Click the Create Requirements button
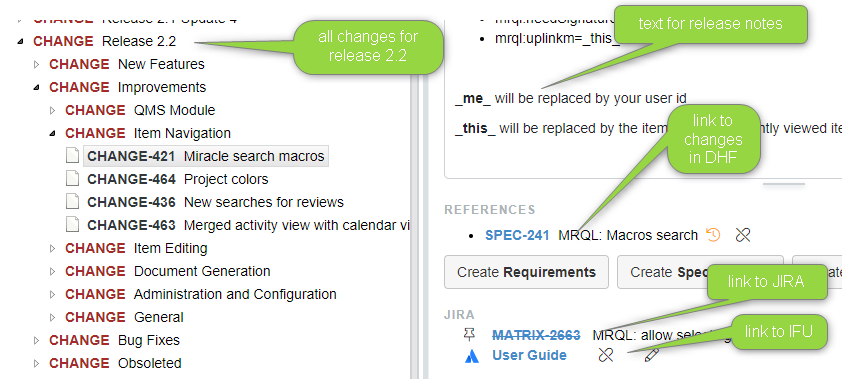 click(x=526, y=272)
